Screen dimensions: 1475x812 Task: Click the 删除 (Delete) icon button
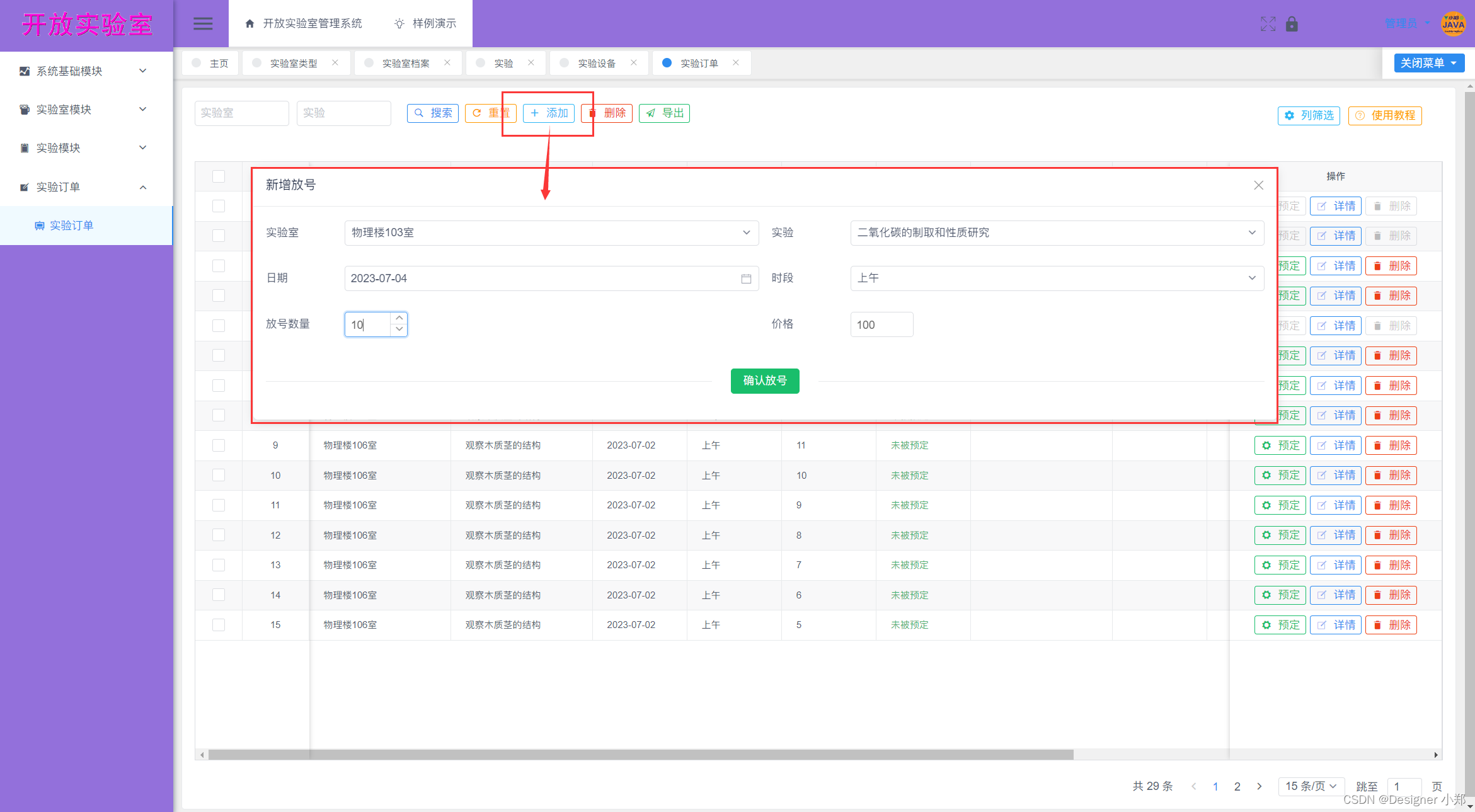(x=608, y=113)
